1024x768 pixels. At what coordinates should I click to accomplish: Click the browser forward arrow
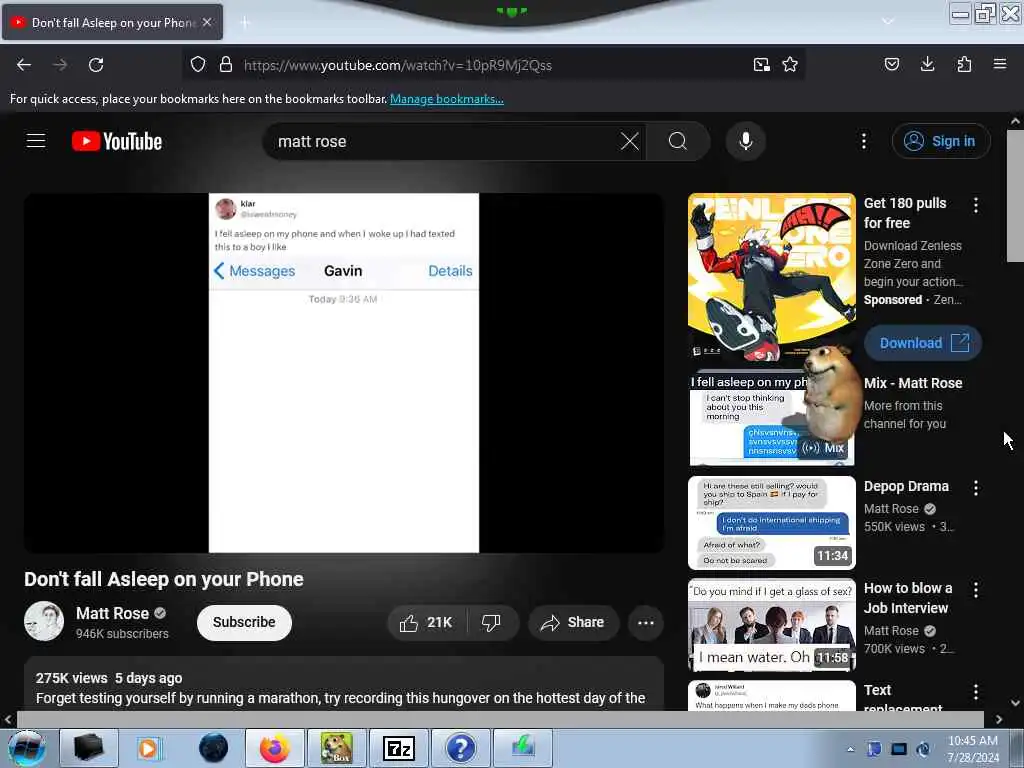(x=59, y=65)
